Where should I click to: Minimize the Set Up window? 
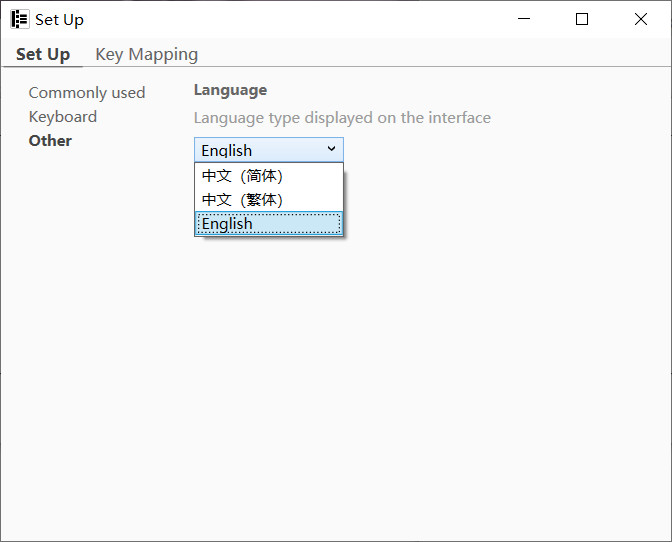pyautogui.click(x=524, y=19)
